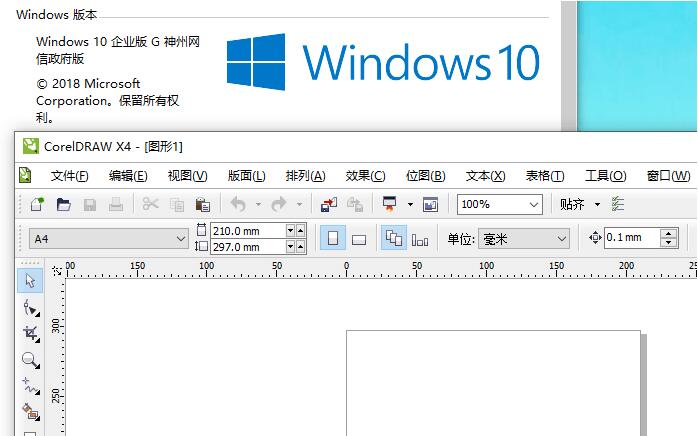Open the Application launcher icon
Viewport: 698px width, 436px height.
click(x=390, y=204)
